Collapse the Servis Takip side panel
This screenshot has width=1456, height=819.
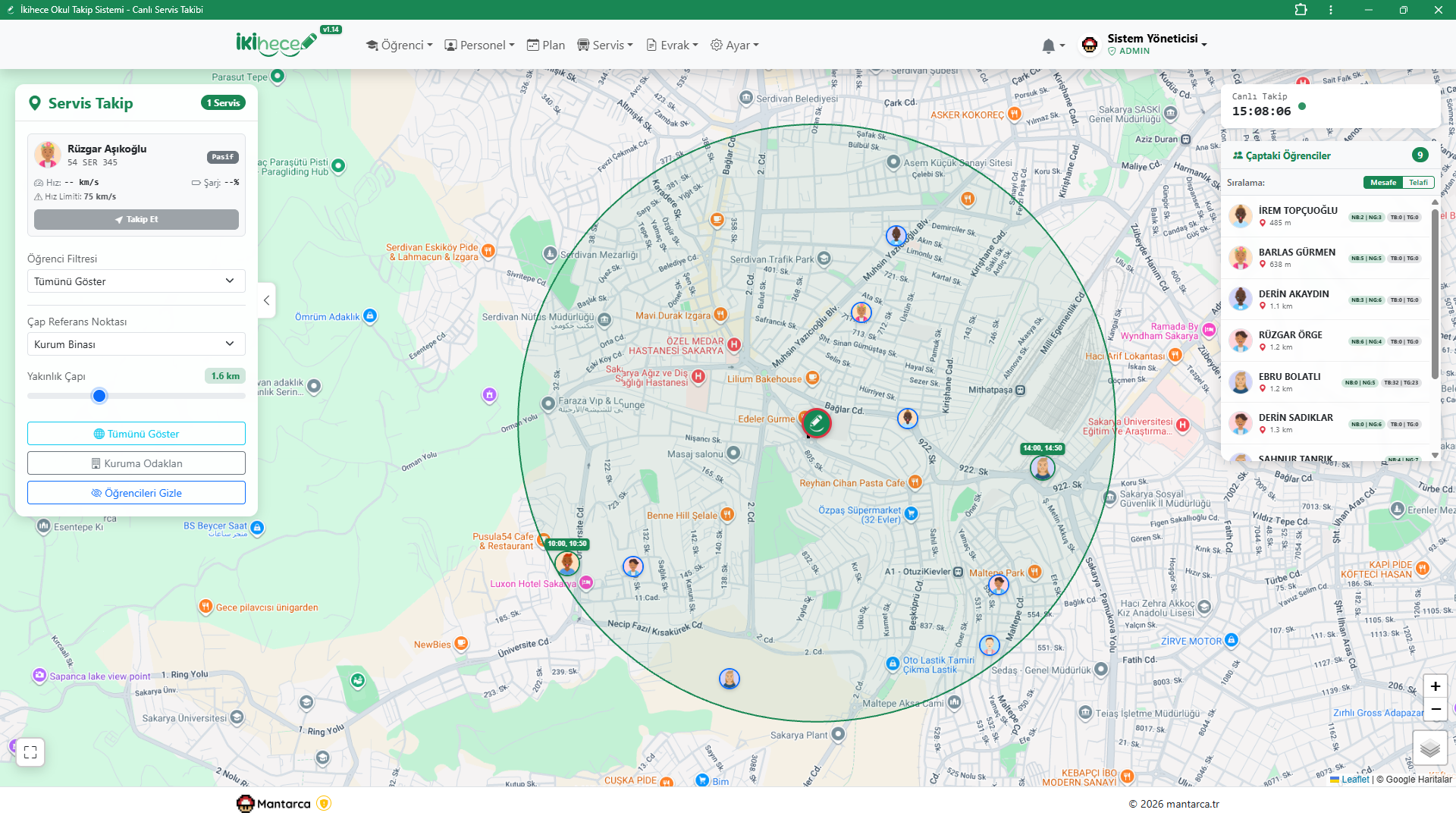point(266,300)
